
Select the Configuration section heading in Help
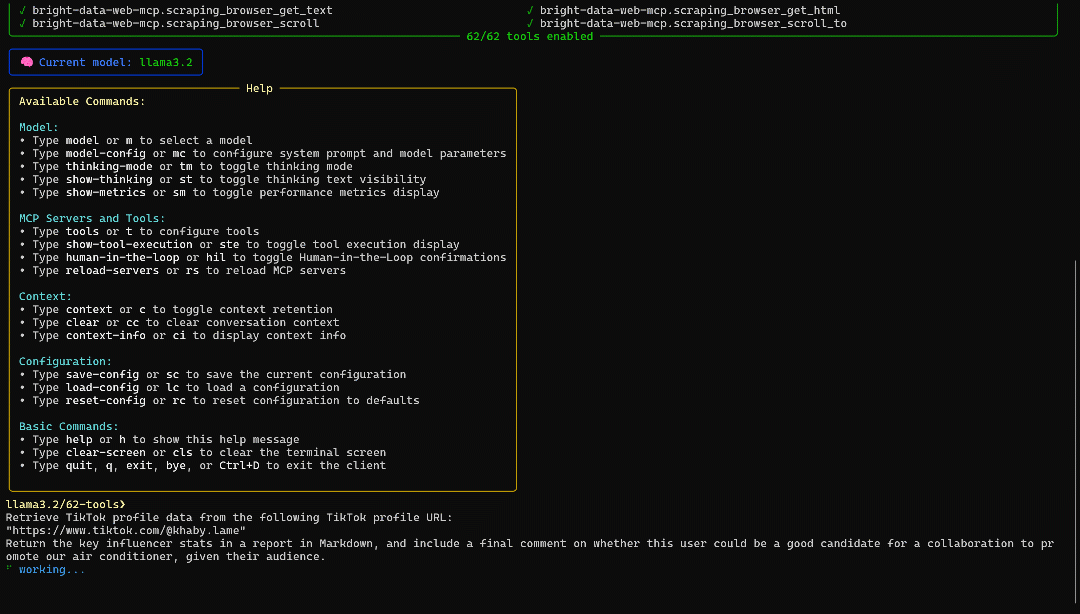(64, 361)
